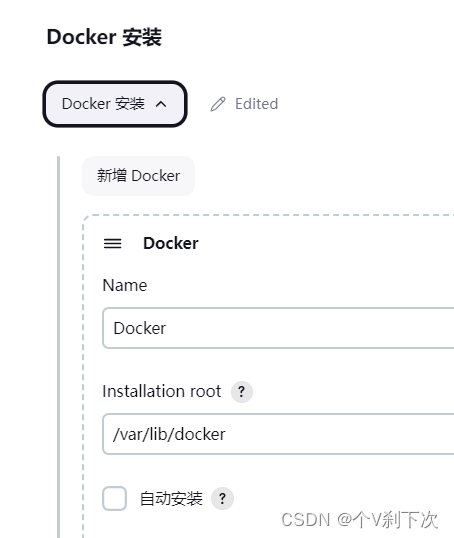Click the chevron arrow on Docker 安装
Image resolution: width=454 pixels, height=538 pixels.
click(161, 104)
